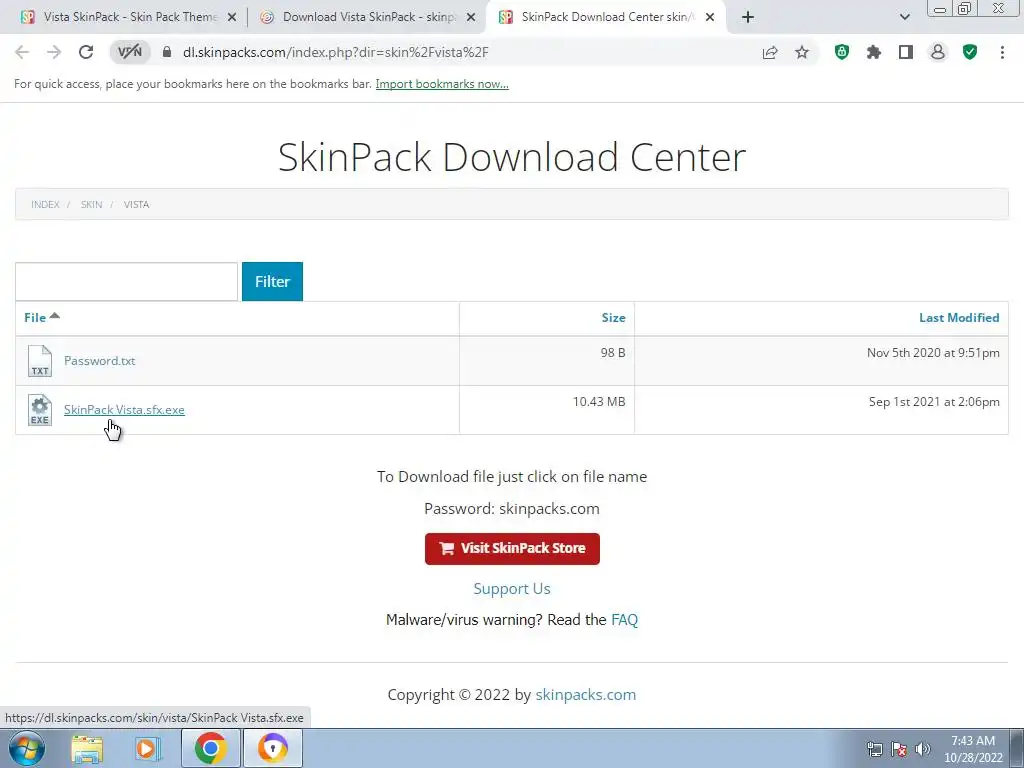Open the FAQ link
This screenshot has height=768, width=1024.
click(624, 620)
